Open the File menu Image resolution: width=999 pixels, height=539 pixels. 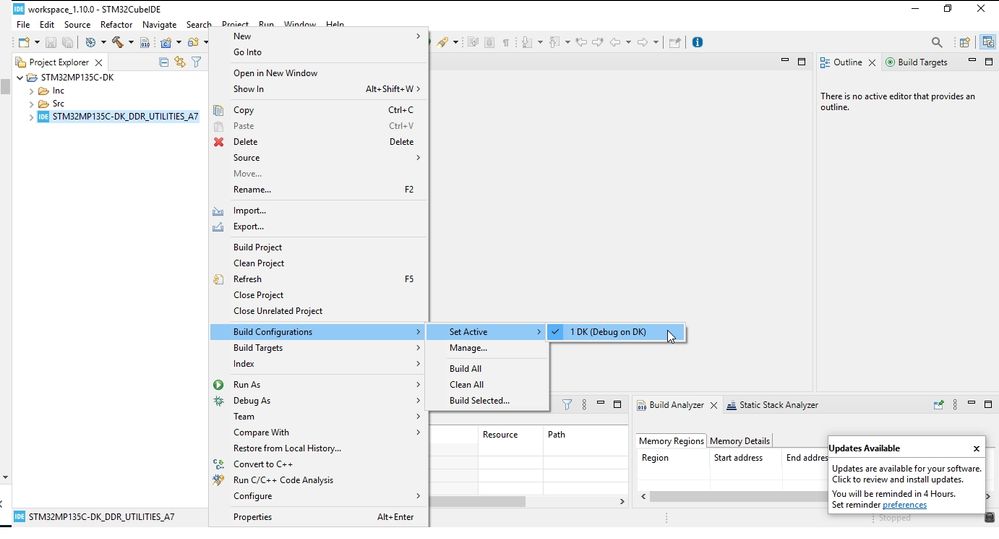[x=23, y=25]
